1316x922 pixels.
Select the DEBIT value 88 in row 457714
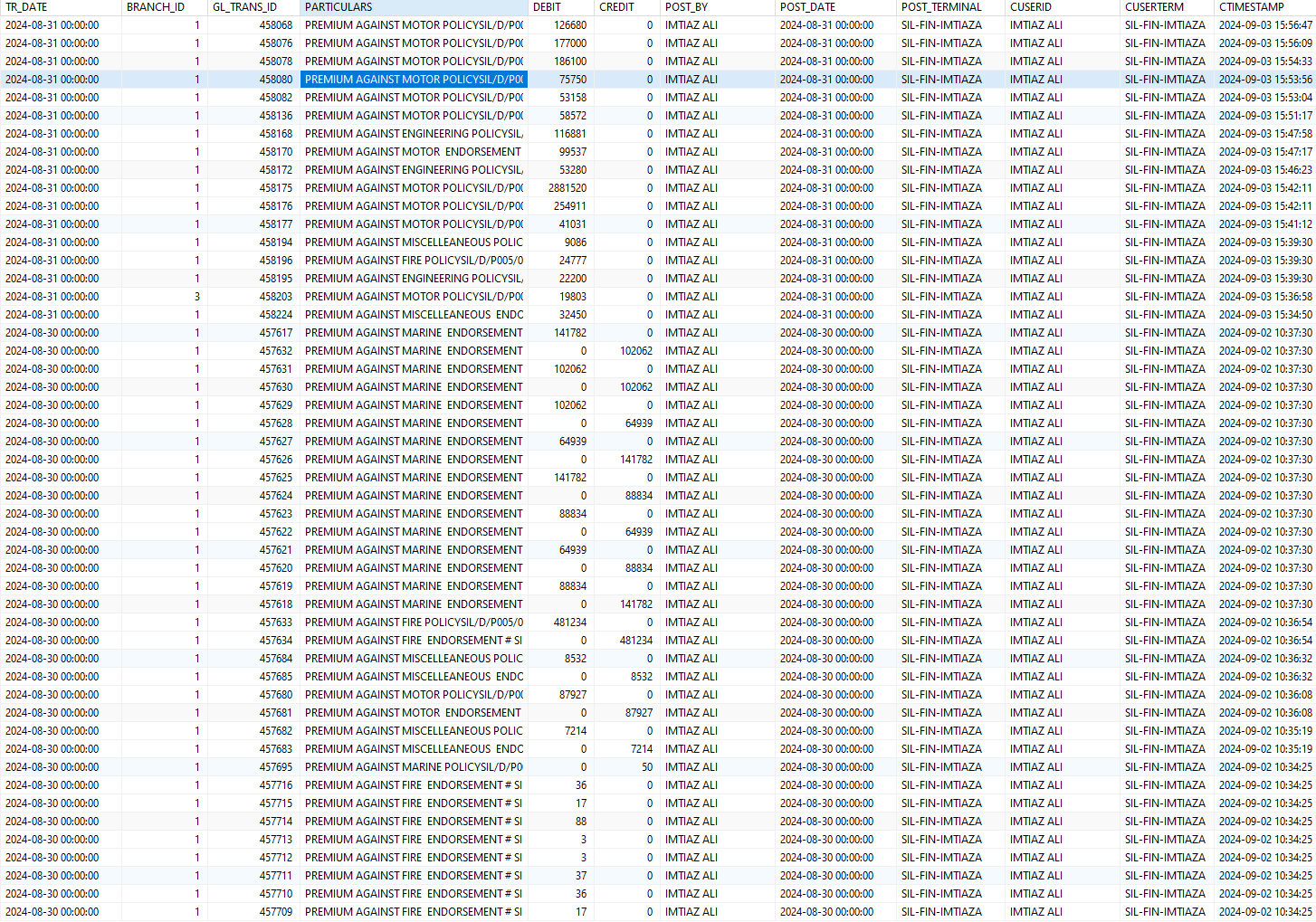581,822
